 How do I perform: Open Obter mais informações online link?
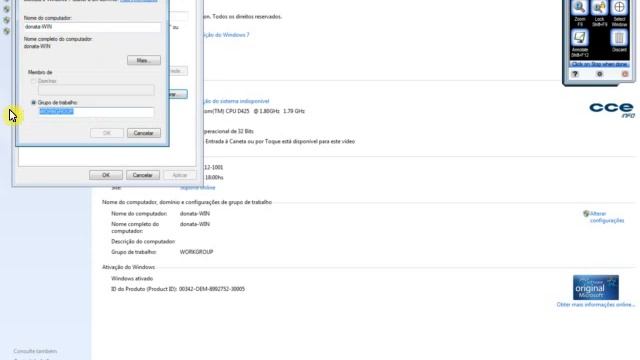(596, 304)
